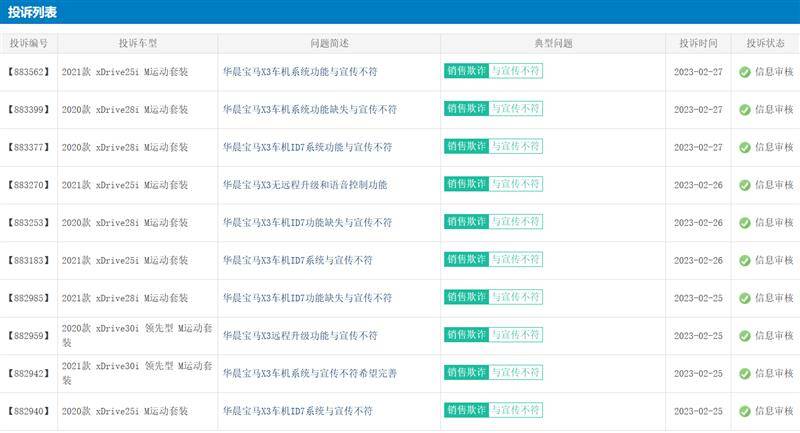Click 销售欺诈 tag in row 882985
800x433 pixels.
tap(466, 297)
